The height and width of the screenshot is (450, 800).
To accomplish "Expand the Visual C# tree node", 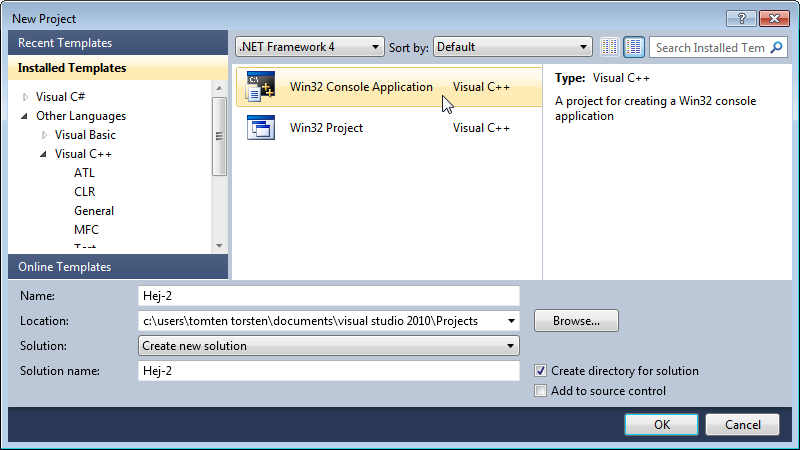I will point(26,96).
